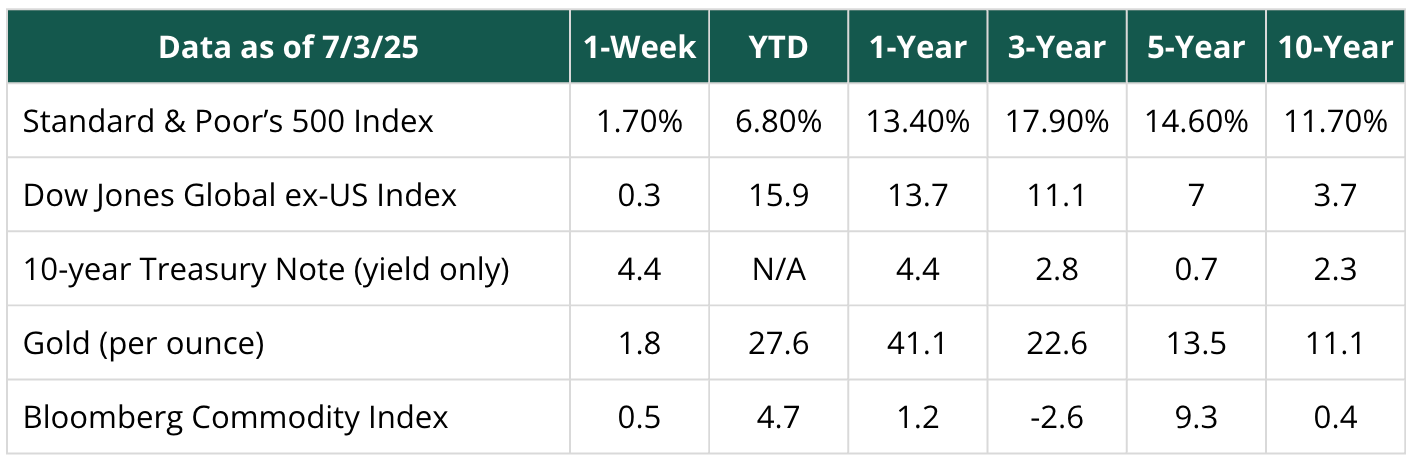Click the 3-Year column header
The height and width of the screenshot is (462, 1414).
coord(1055,47)
